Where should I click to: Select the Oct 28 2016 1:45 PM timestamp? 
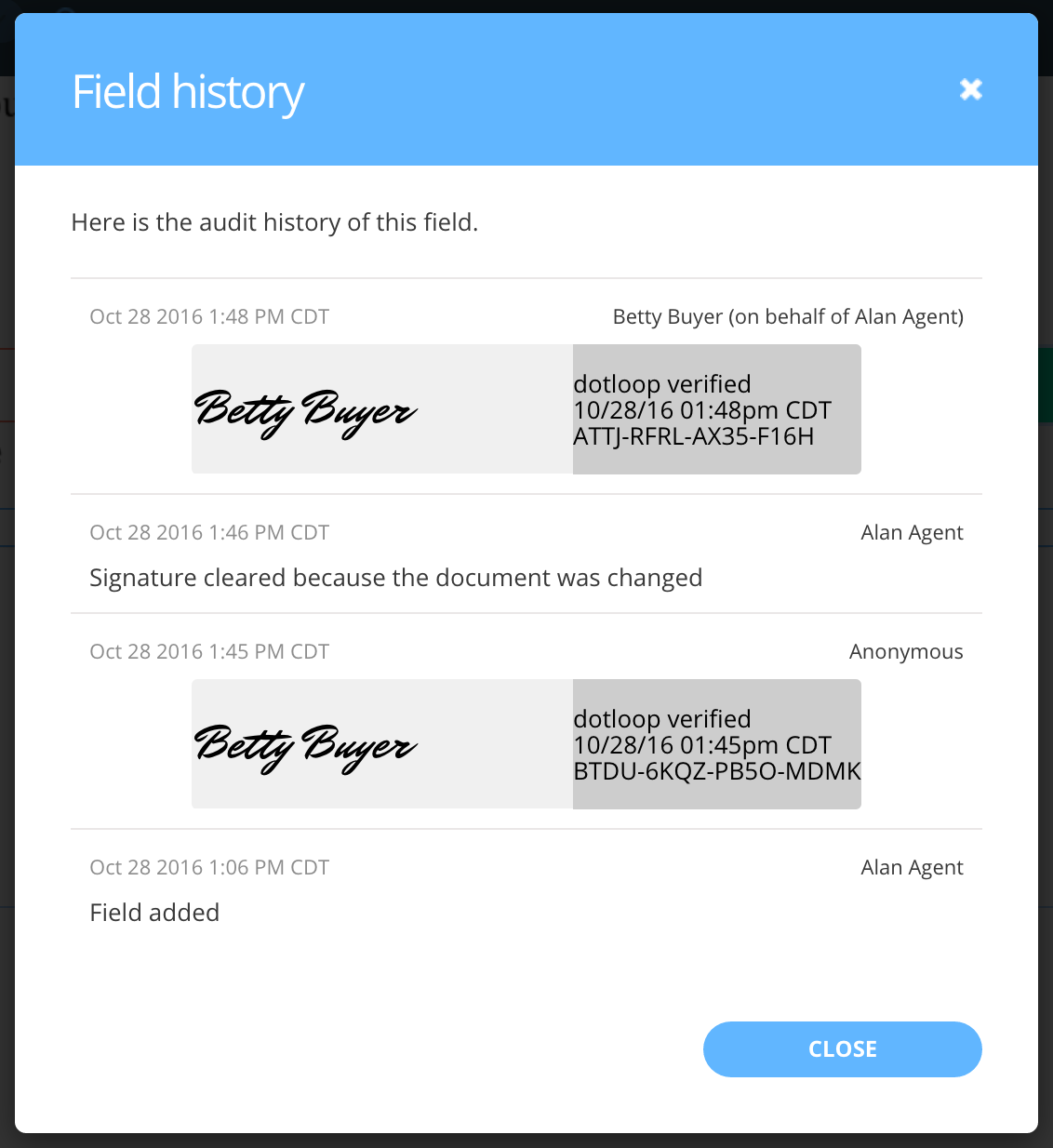pyautogui.click(x=209, y=651)
